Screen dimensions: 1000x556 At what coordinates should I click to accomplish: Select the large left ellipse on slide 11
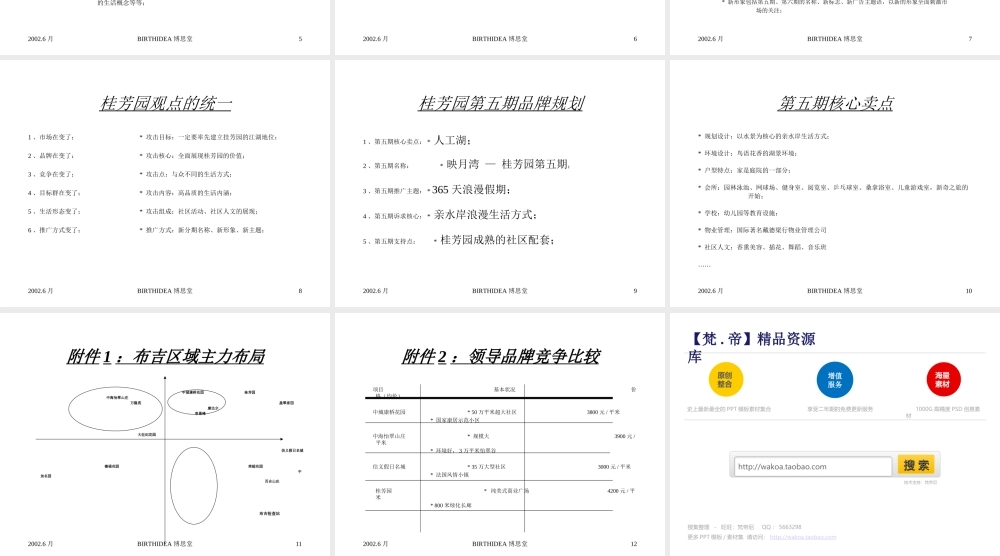pos(115,409)
